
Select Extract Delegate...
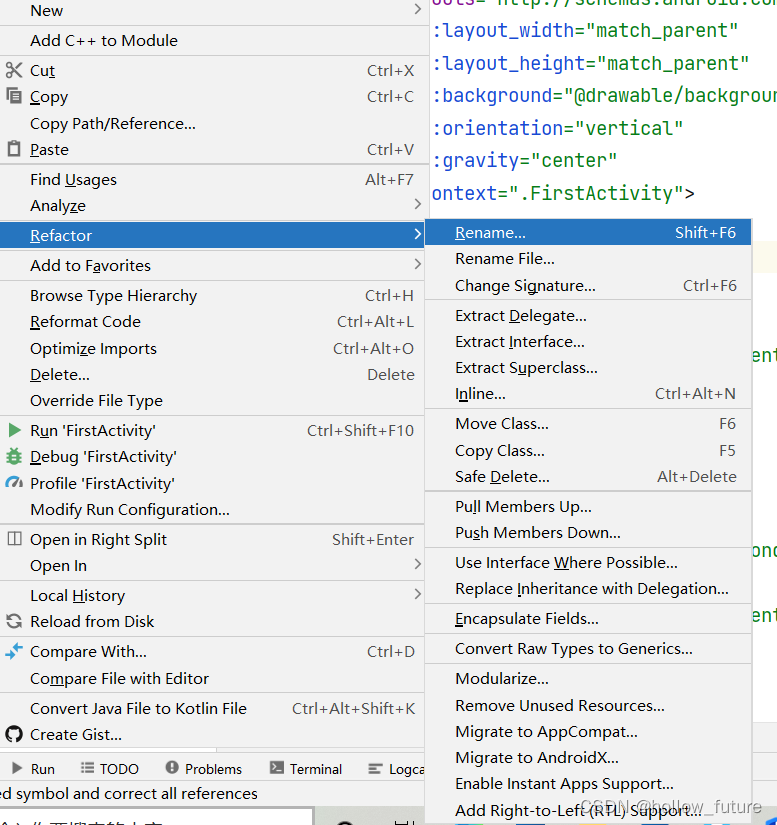[x=588, y=316]
